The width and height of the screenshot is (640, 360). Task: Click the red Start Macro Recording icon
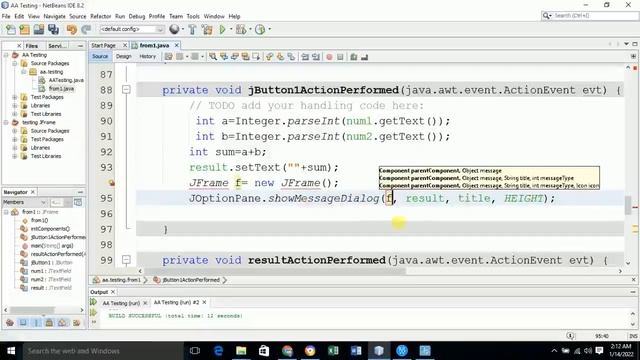[x=329, y=57]
